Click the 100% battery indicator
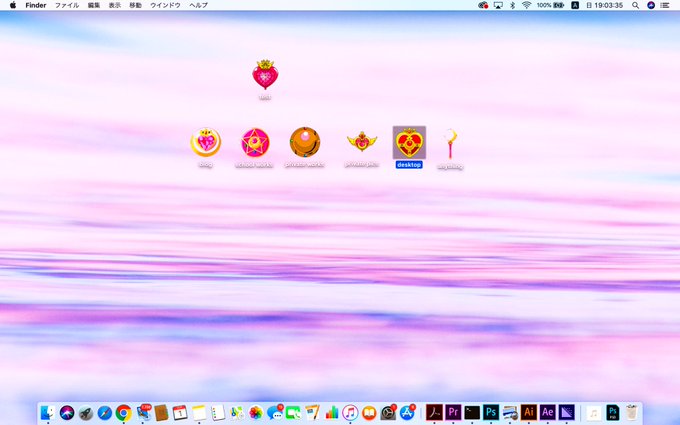 point(550,5)
